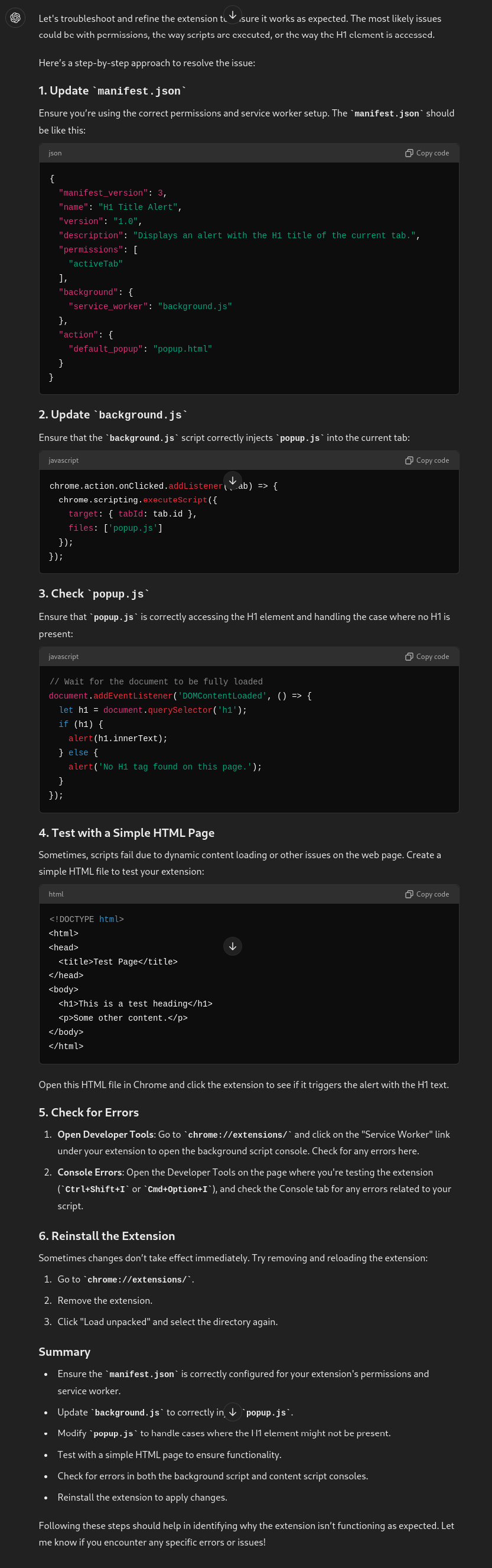Click the '5. Check for Errors' heading
This screenshot has height=1568, width=492.
[89, 1112]
